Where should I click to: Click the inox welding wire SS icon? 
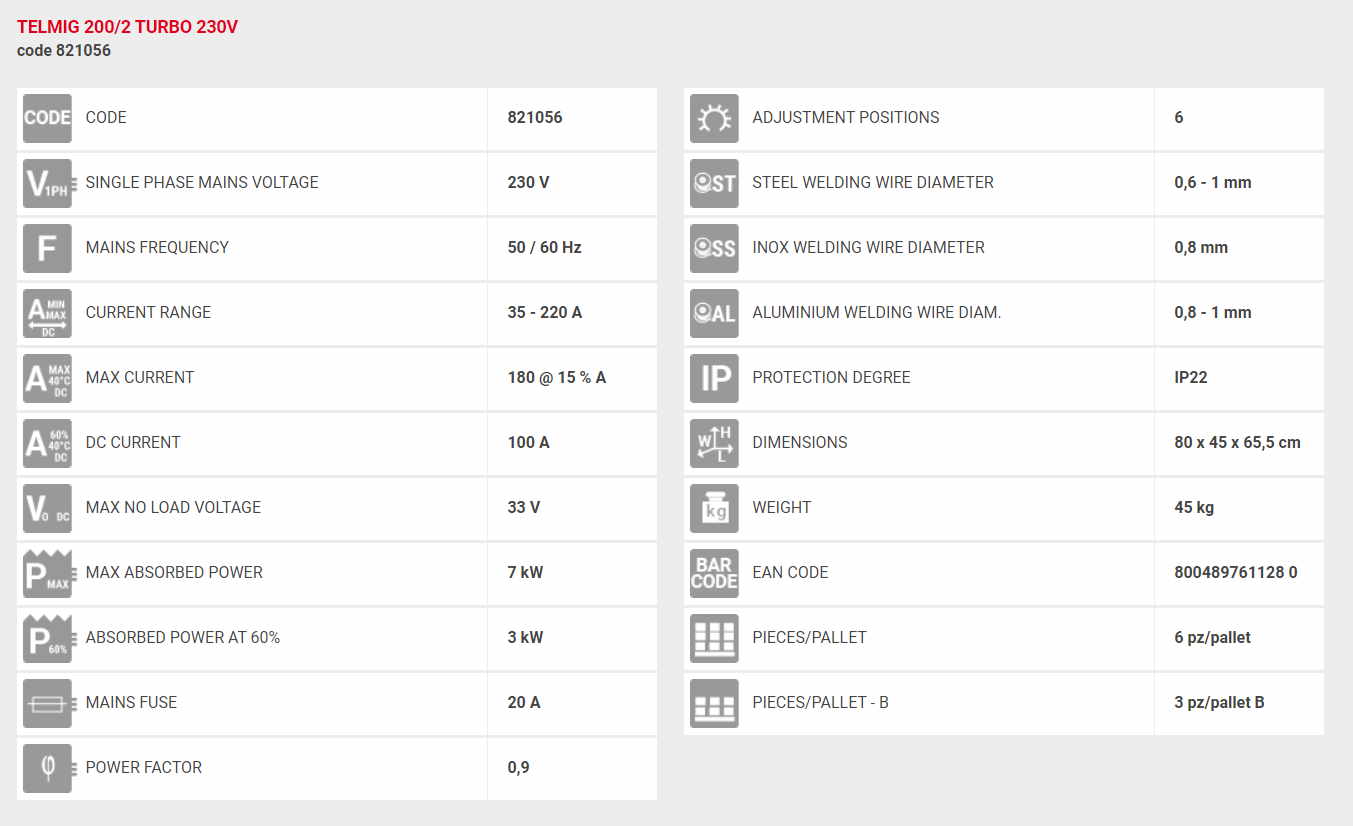714,248
